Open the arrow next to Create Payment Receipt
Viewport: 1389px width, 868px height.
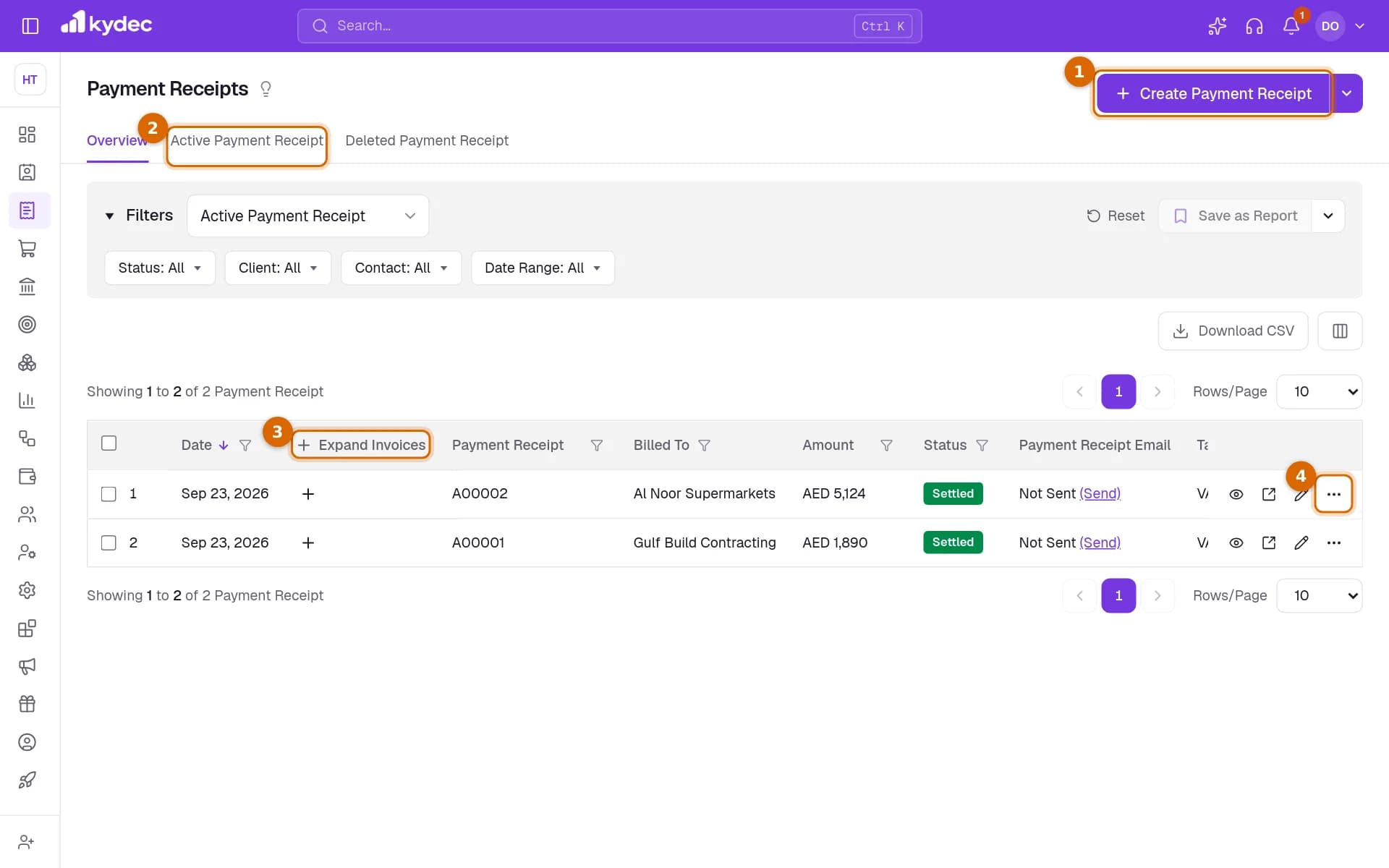click(x=1347, y=93)
